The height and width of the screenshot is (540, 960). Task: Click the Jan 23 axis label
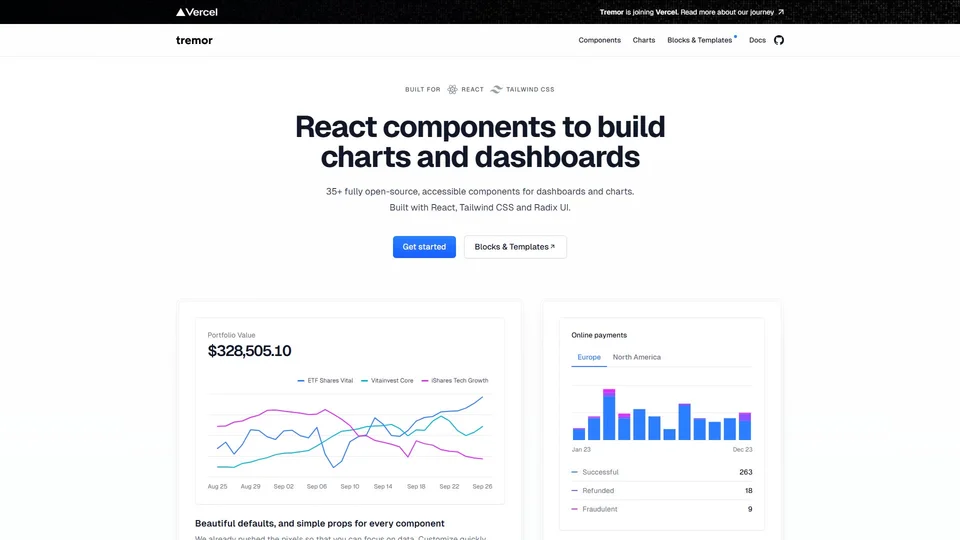click(581, 449)
